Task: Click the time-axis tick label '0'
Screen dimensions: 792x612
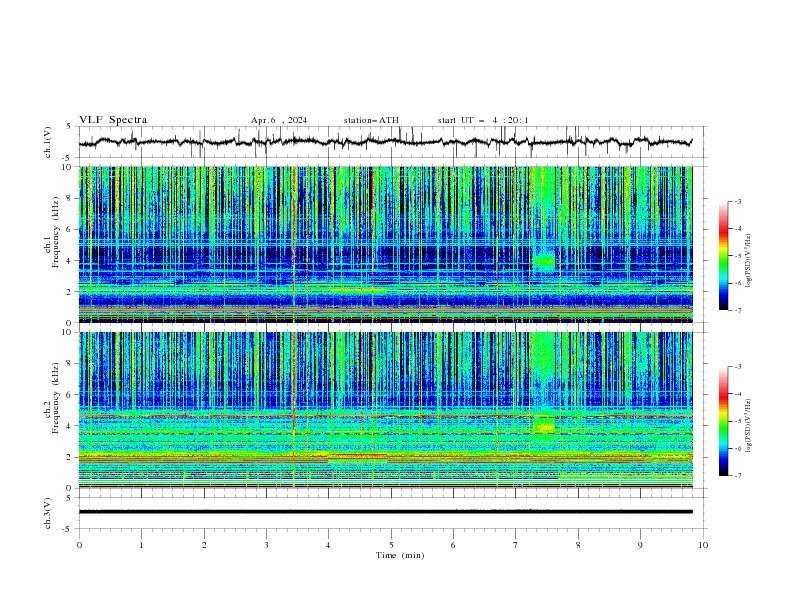Action: pos(79,545)
